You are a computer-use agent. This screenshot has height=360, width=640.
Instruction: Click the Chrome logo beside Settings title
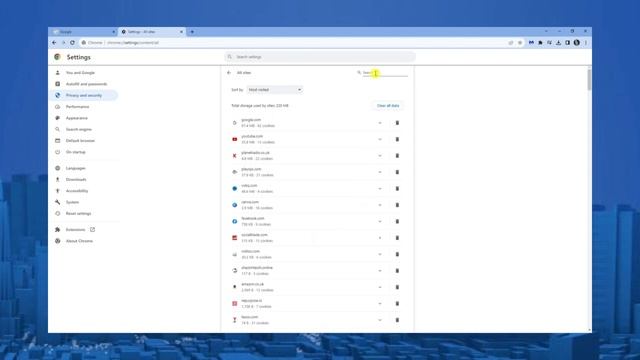pos(58,57)
